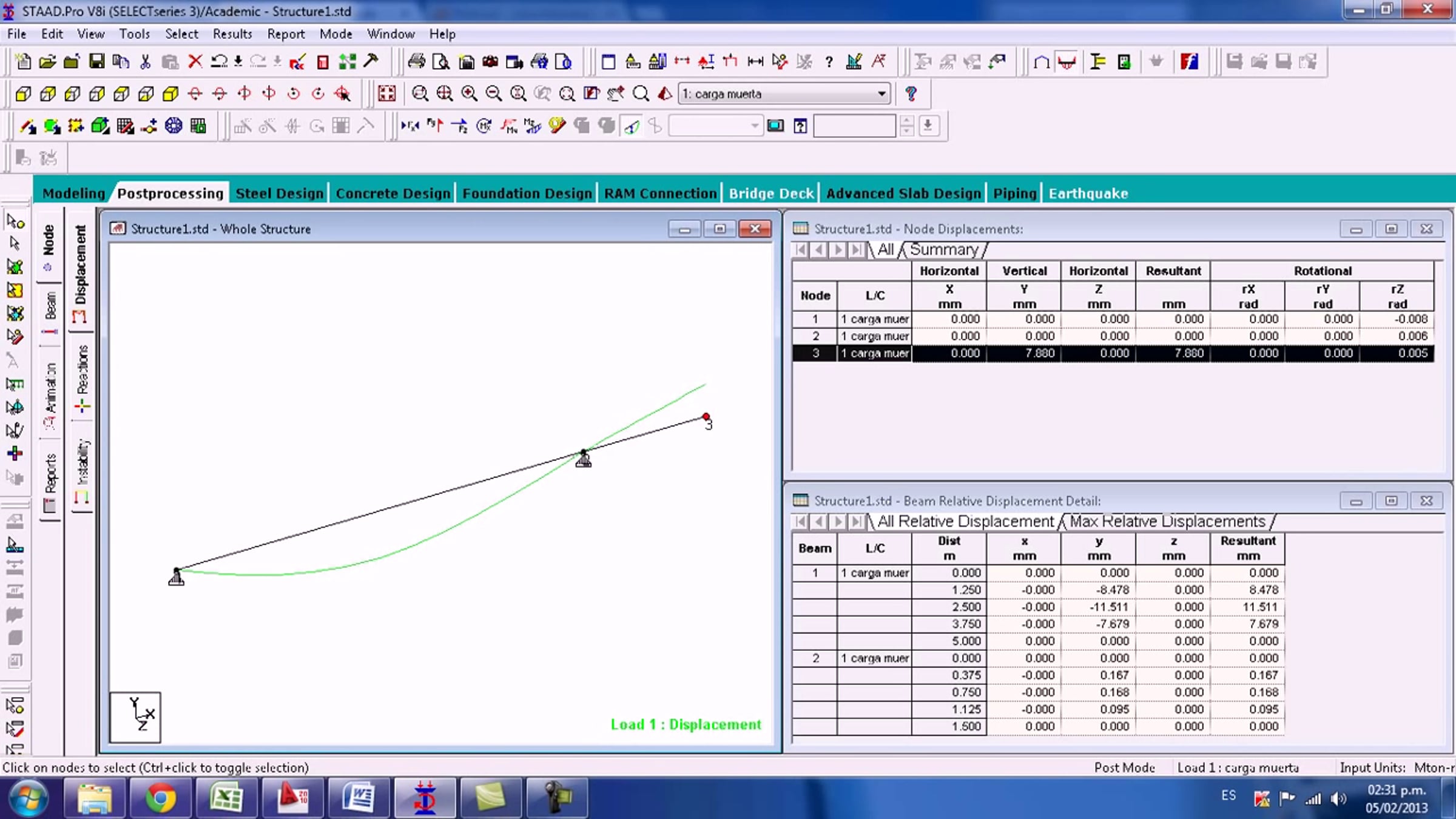The width and height of the screenshot is (1456, 819).
Task: Click the Save file toolbar icon
Action: tap(96, 61)
